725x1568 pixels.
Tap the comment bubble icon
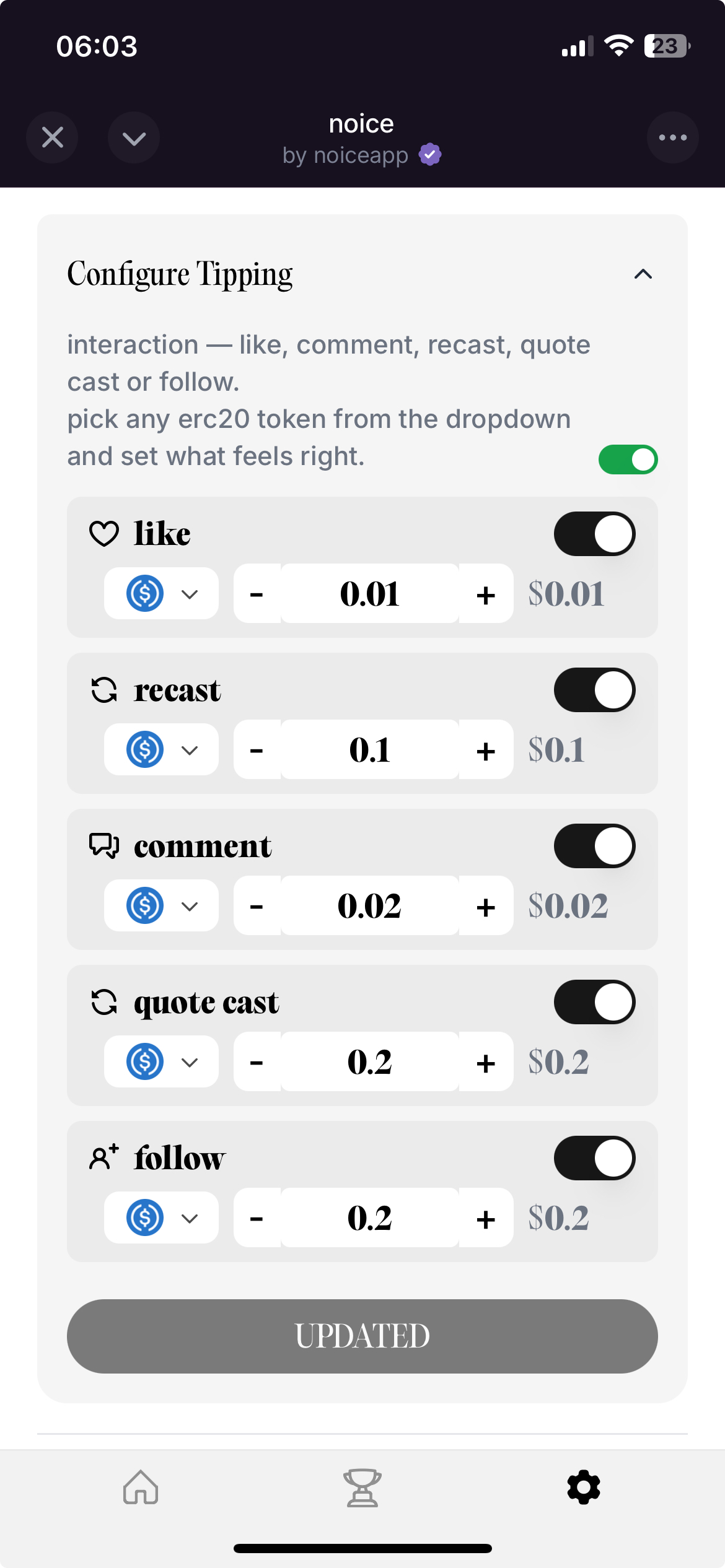pyautogui.click(x=104, y=846)
